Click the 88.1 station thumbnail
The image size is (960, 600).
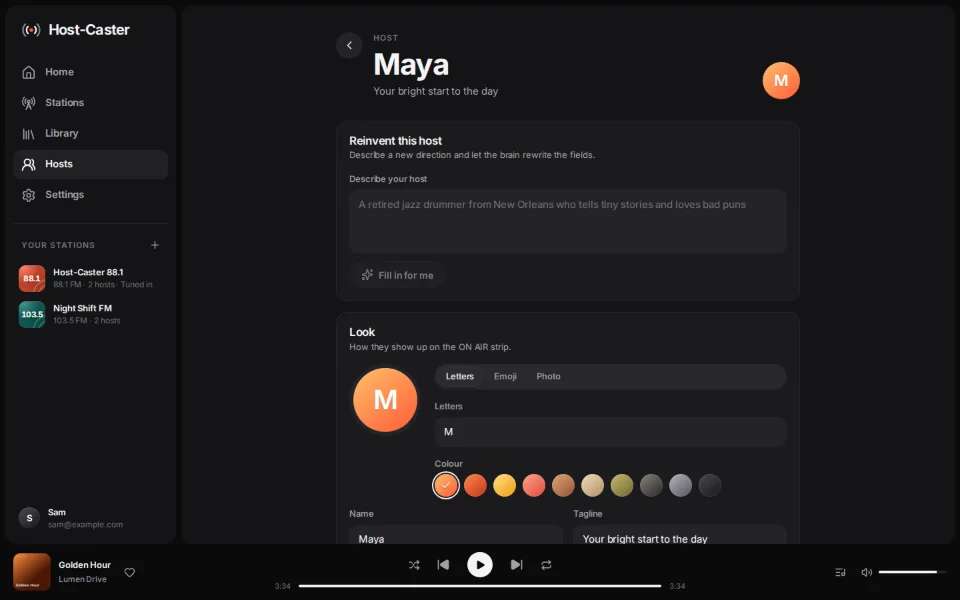pos(32,278)
